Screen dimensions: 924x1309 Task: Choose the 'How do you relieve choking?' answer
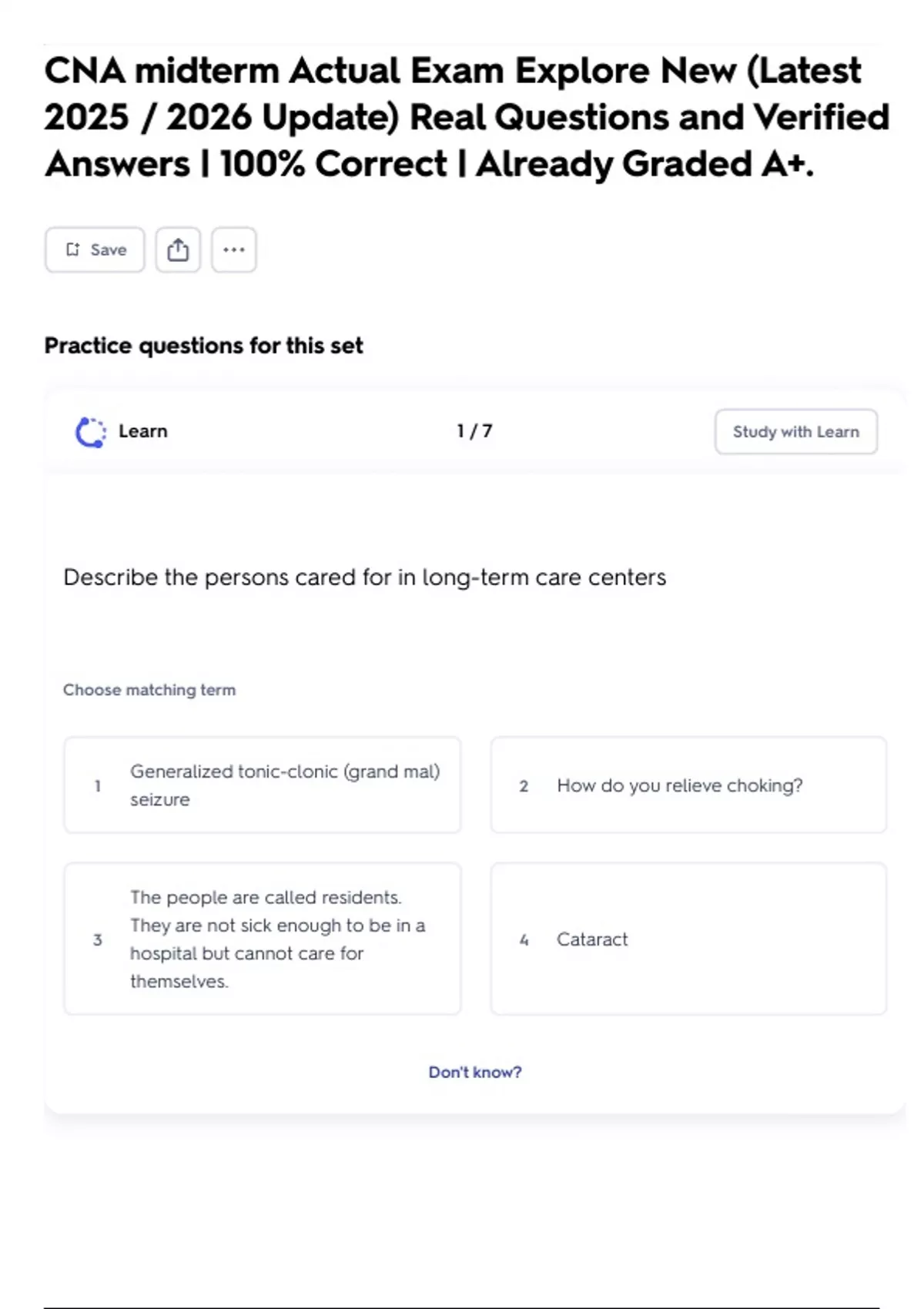tap(688, 785)
